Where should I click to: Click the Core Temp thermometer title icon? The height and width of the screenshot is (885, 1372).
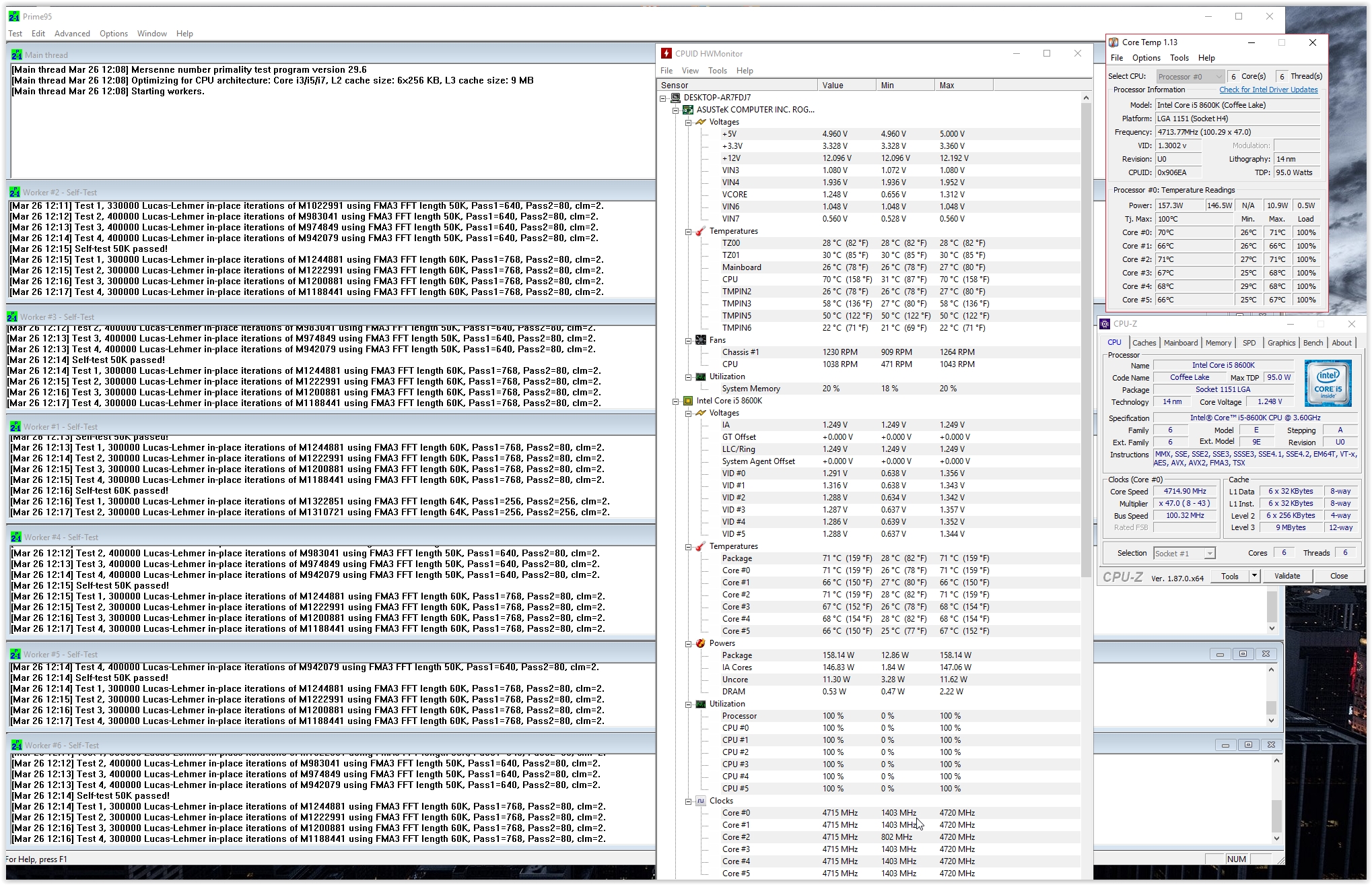pos(1114,42)
